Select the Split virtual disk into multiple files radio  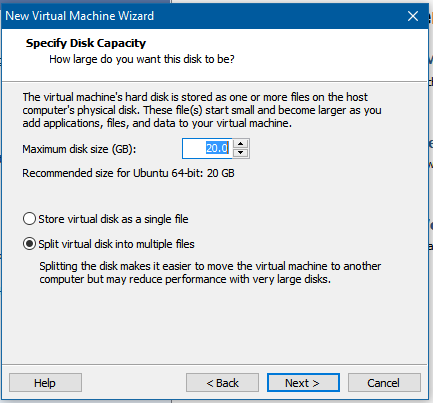pyautogui.click(x=29, y=244)
